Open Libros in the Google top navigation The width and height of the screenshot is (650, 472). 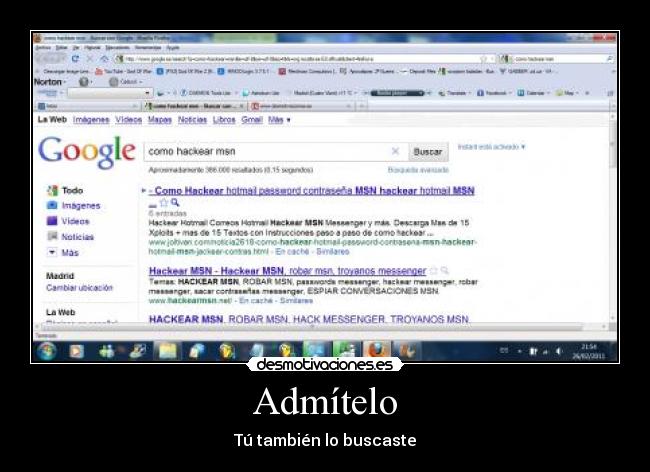(x=224, y=120)
